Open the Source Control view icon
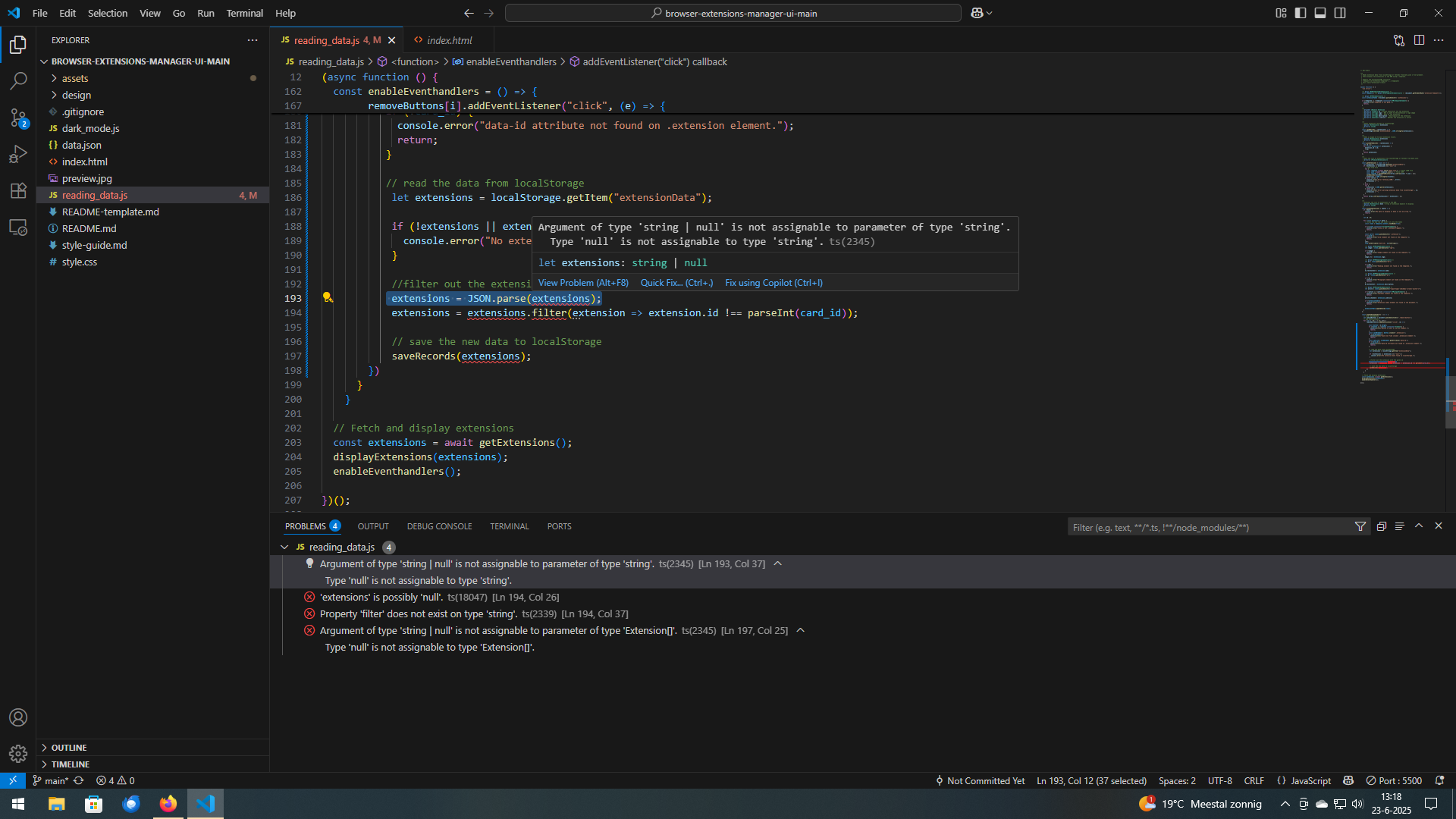The image size is (1456, 819). [18, 118]
